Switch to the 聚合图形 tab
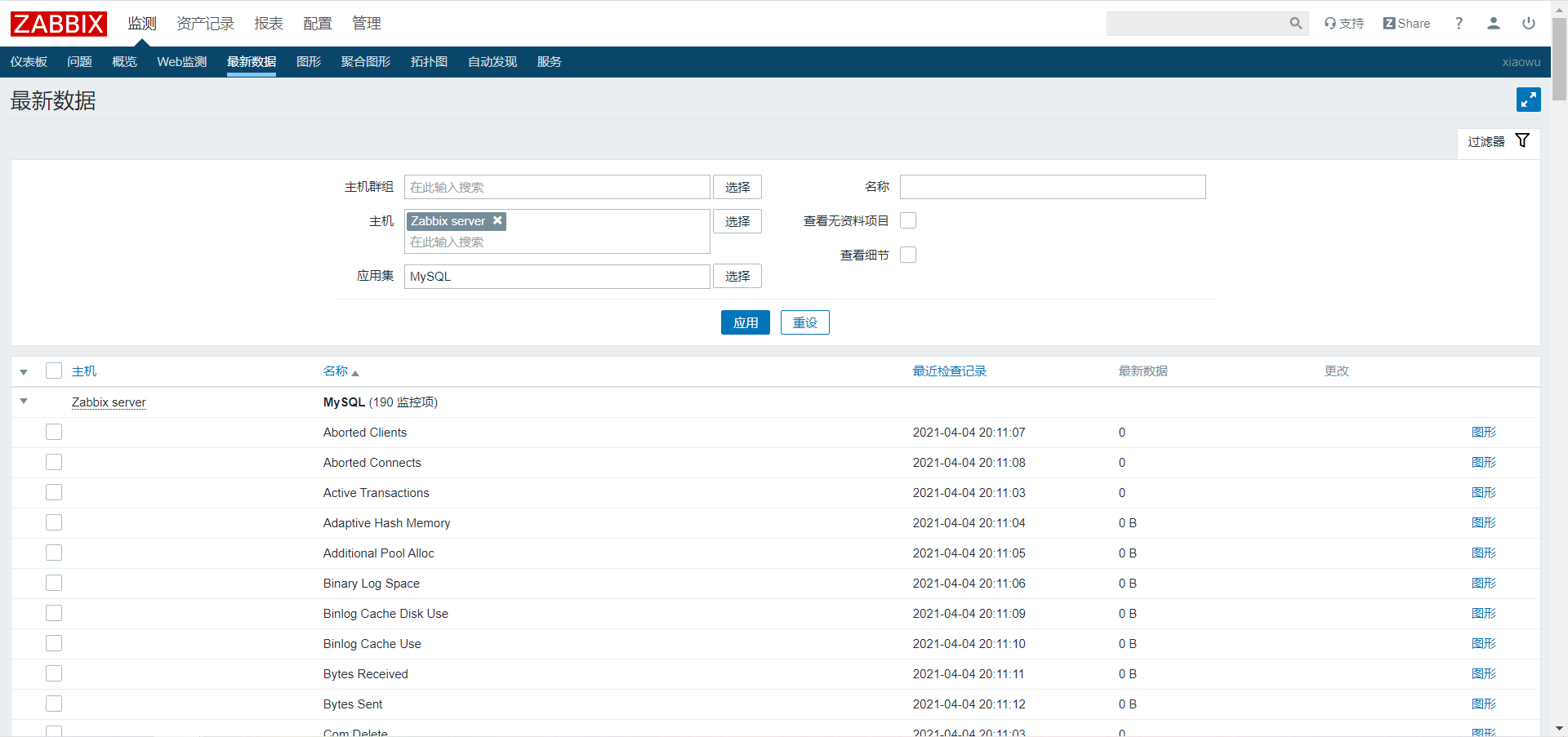Image resolution: width=1568 pixels, height=737 pixels. point(366,62)
